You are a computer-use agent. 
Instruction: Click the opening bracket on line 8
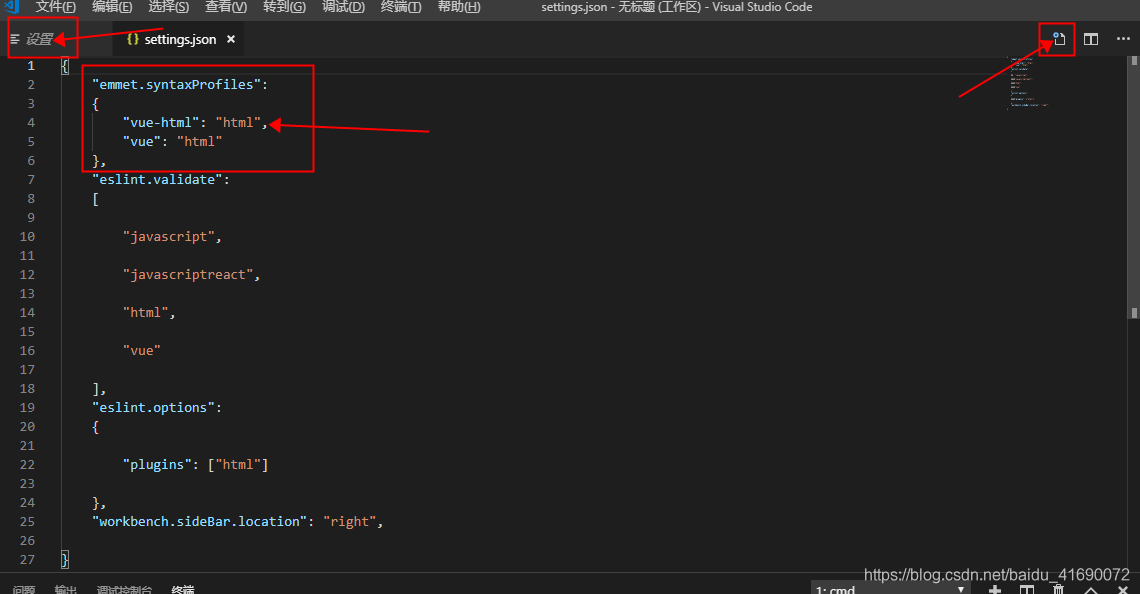click(x=95, y=198)
